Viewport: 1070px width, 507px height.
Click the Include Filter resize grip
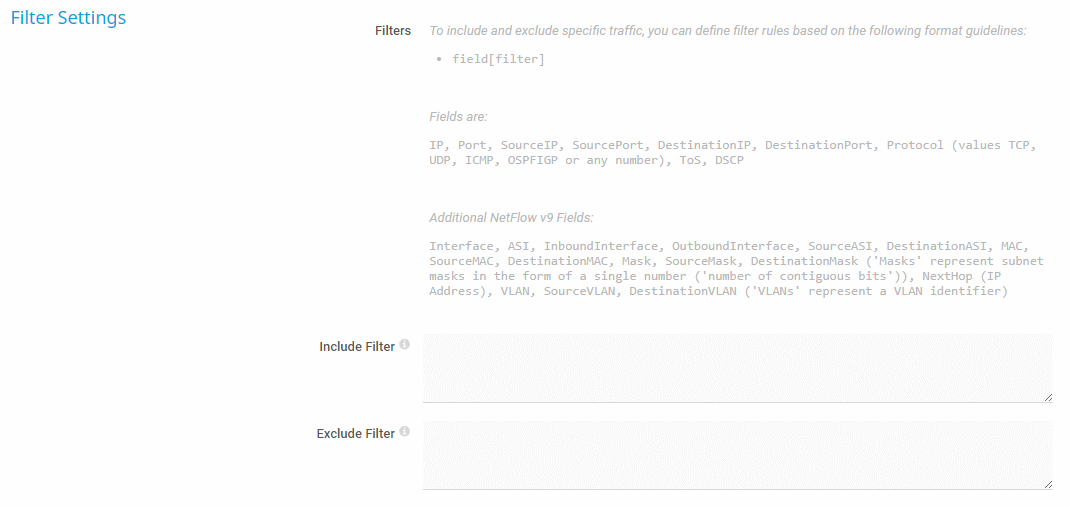click(x=1047, y=397)
